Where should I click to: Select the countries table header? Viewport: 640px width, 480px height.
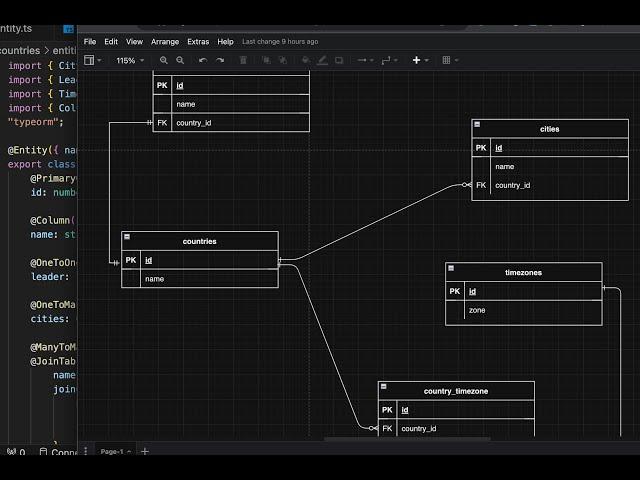click(200, 241)
